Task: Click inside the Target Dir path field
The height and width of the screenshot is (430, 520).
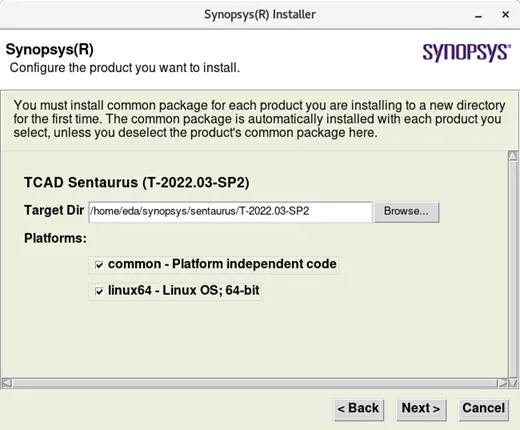Action: point(230,211)
